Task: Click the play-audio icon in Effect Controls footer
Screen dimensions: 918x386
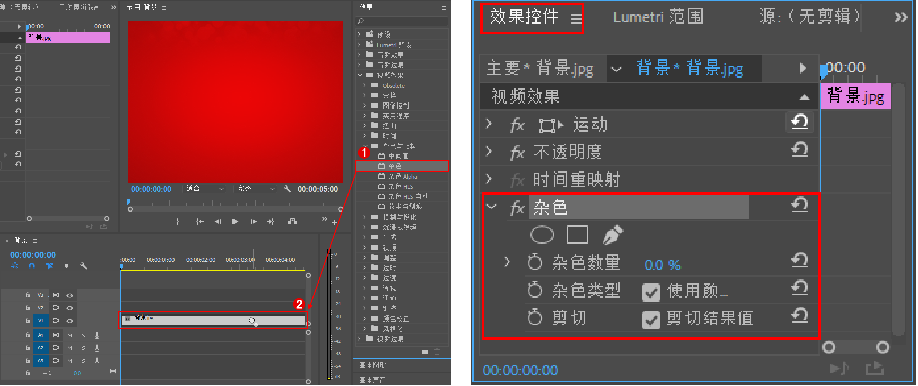Action: [x=840, y=368]
